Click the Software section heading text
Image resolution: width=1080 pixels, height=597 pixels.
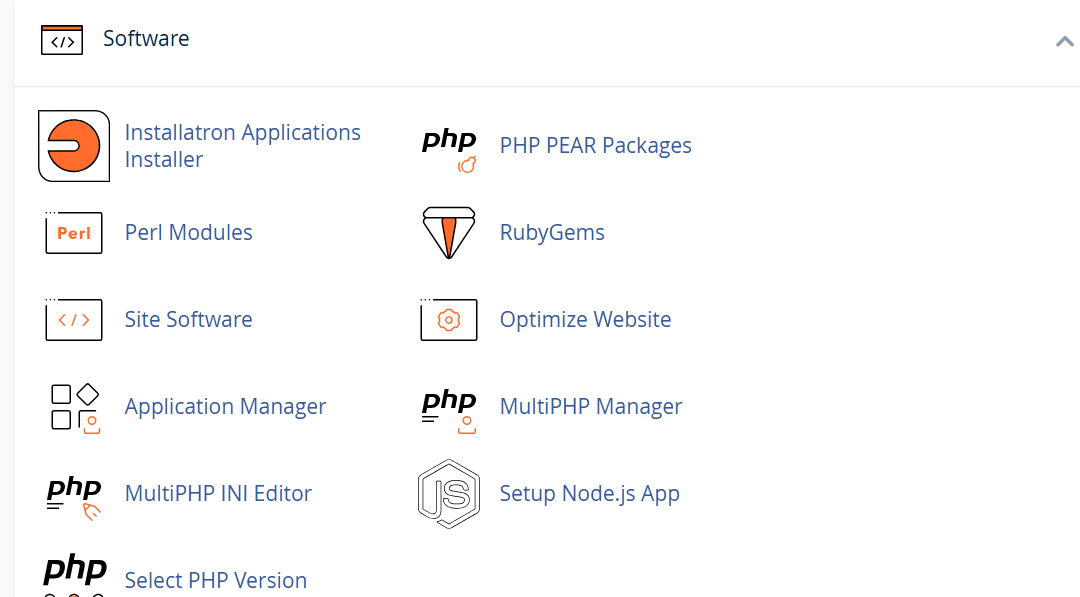click(146, 39)
